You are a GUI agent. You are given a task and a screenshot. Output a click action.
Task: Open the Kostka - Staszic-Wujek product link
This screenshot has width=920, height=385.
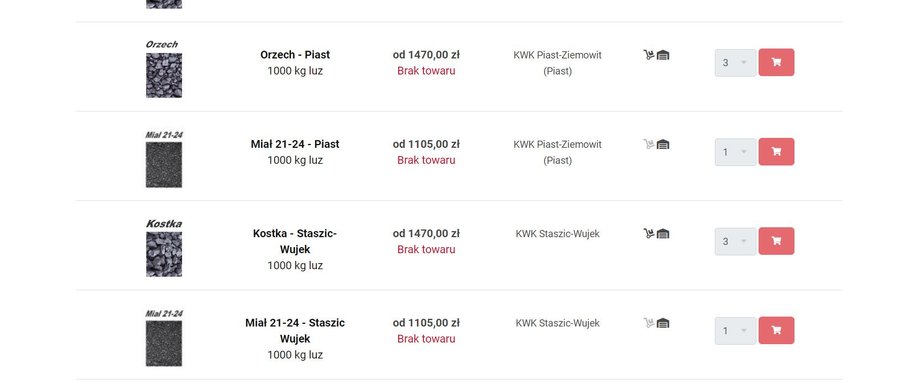(295, 241)
